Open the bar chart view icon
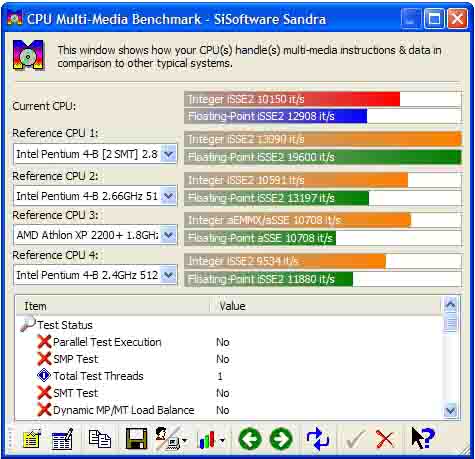 [207, 439]
